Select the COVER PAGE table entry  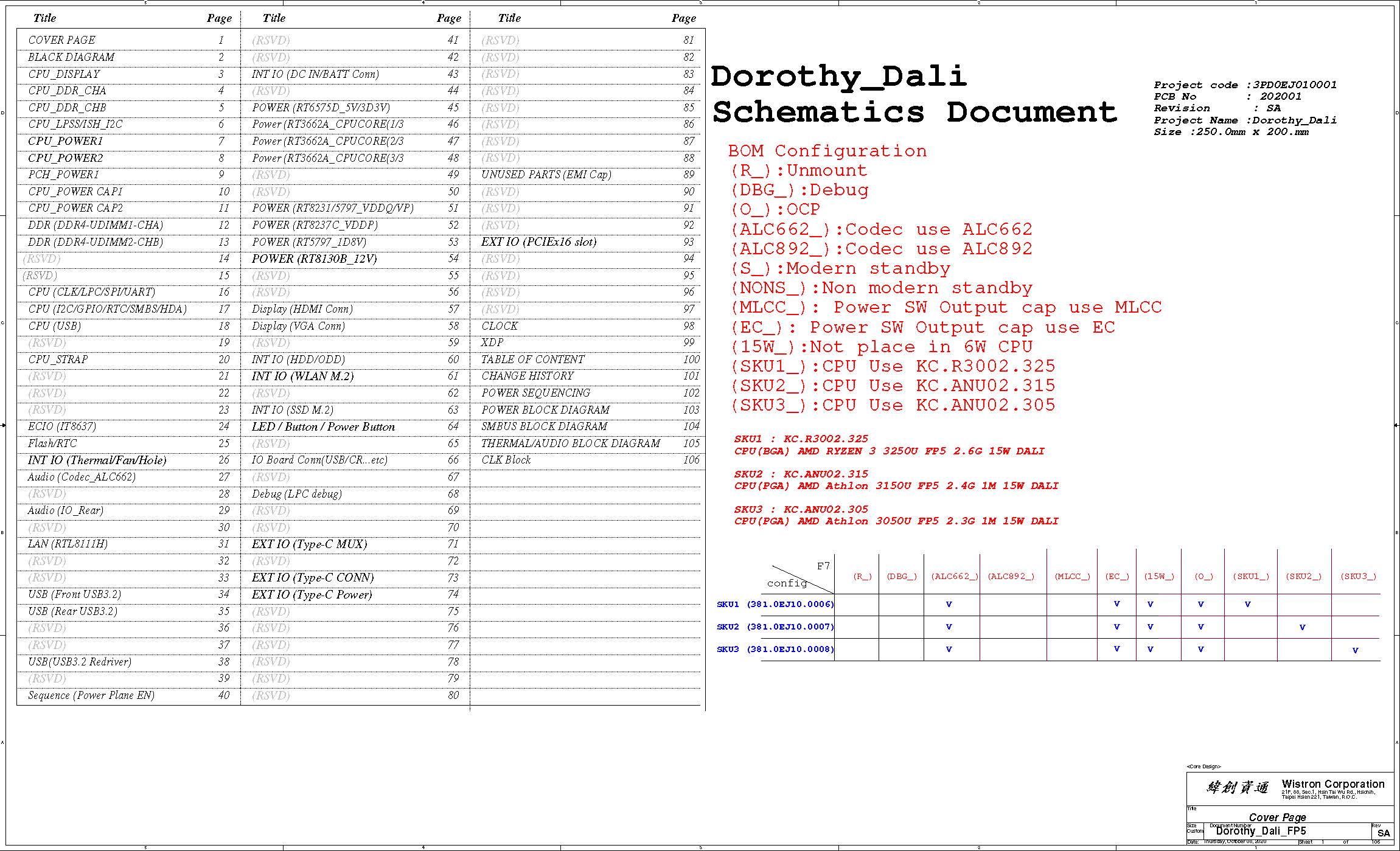tap(61, 40)
